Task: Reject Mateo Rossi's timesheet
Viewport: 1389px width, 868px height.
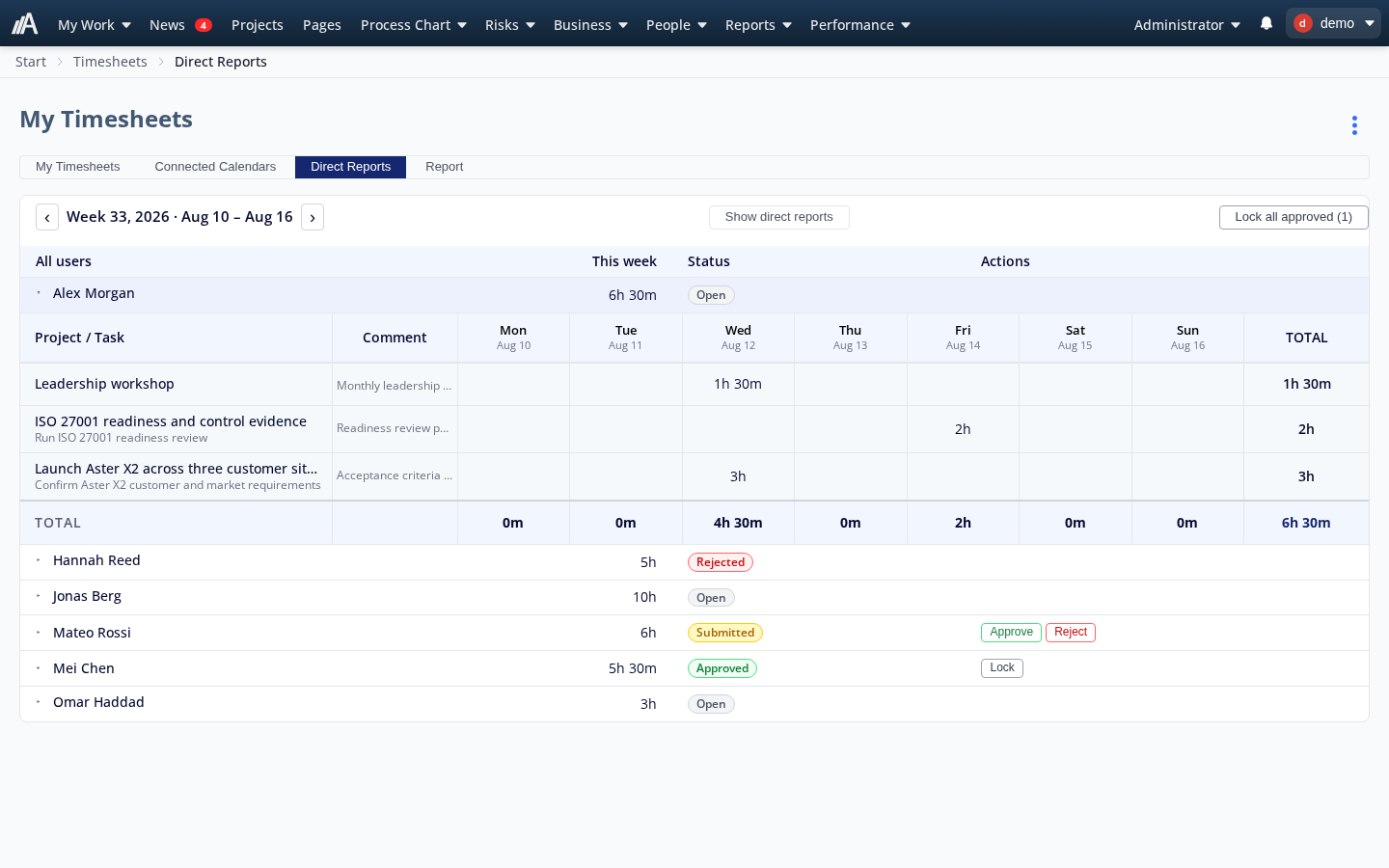Action: coord(1071,632)
